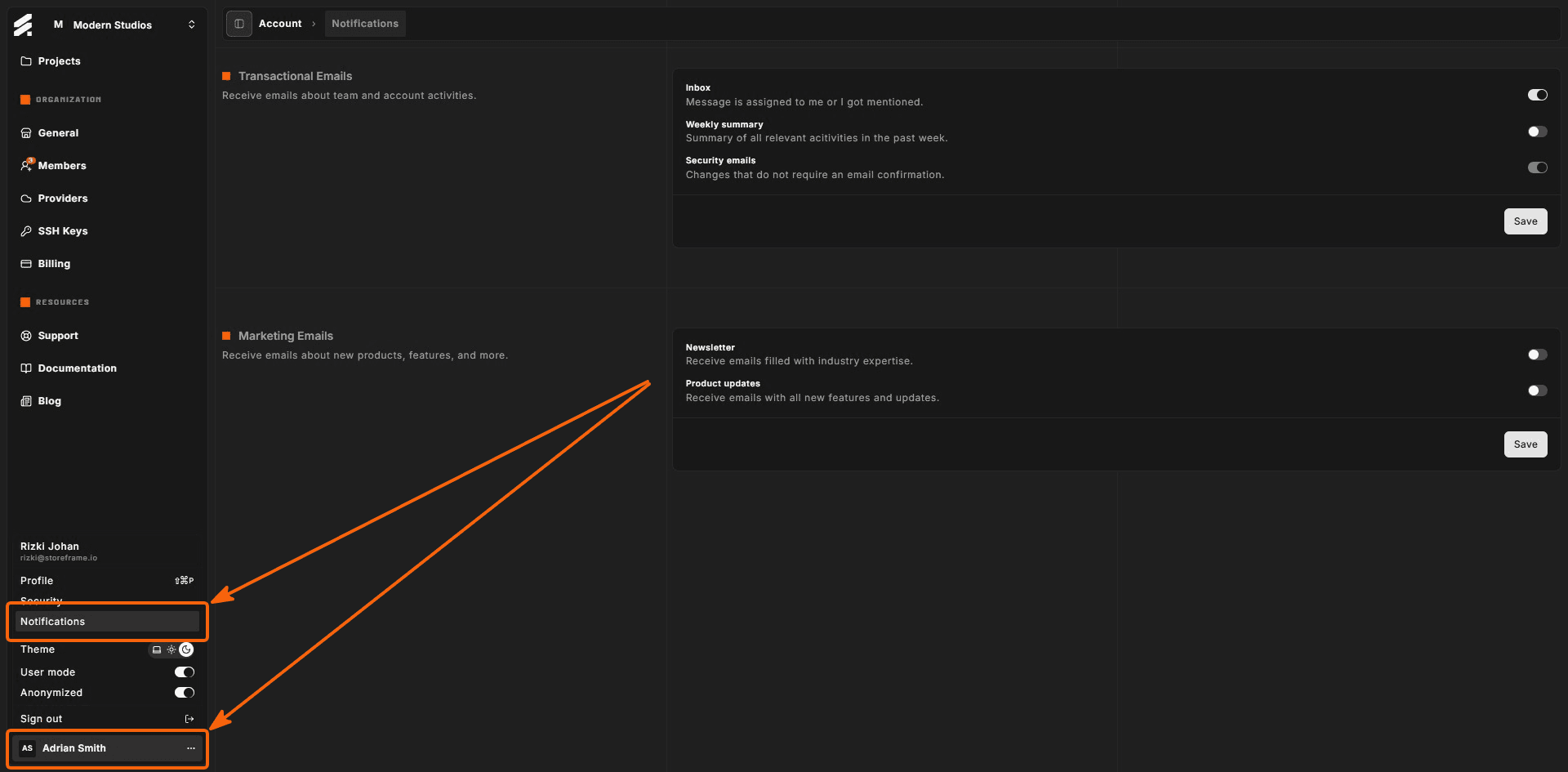Click the Notifications breadcrumb tab
Screen dimensions: 1568x772
365,24
